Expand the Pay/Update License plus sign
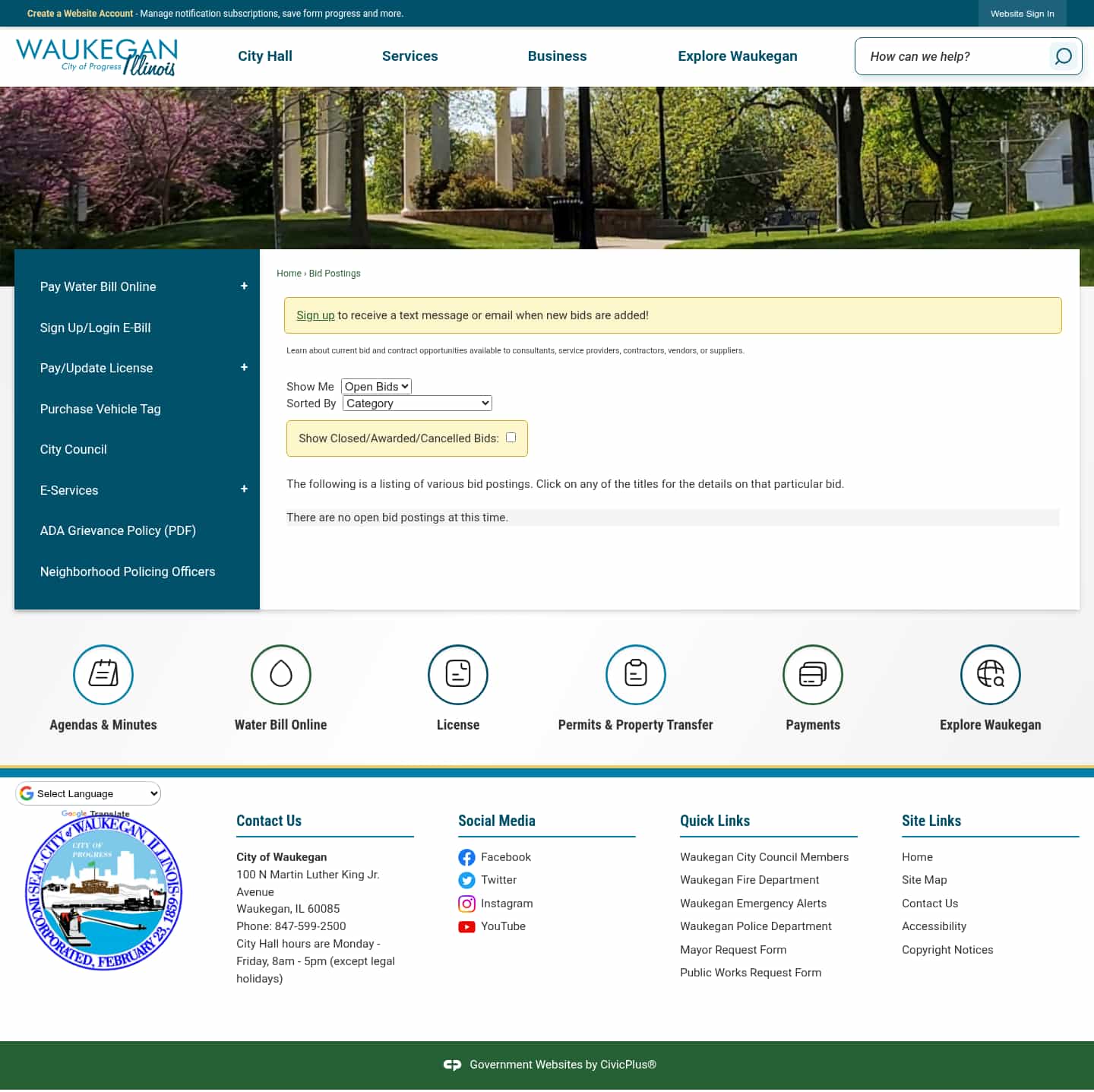Image resolution: width=1094 pixels, height=1092 pixels. point(244,367)
